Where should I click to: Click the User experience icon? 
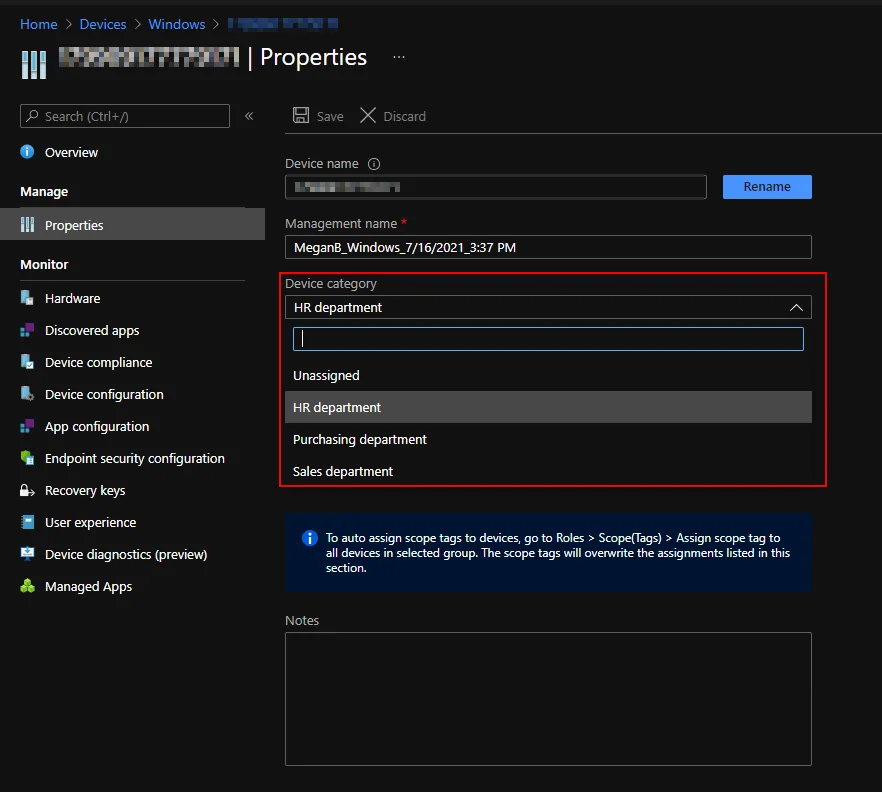27,523
